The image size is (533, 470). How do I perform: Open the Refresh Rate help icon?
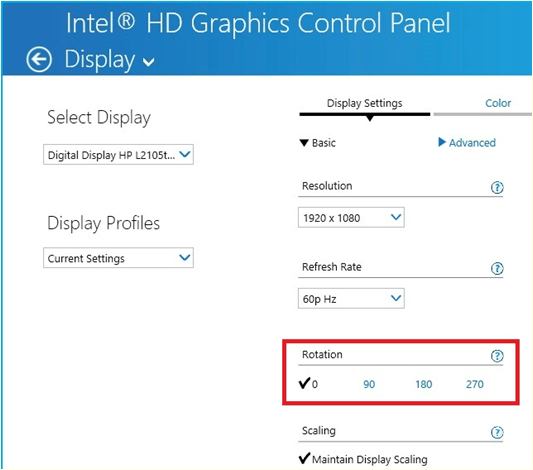click(497, 268)
